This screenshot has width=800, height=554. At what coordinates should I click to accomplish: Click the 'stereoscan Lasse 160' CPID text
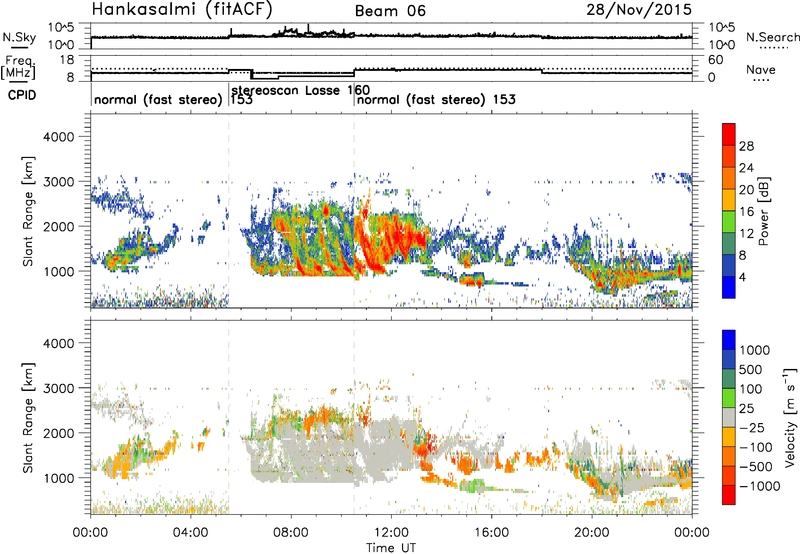(301, 90)
